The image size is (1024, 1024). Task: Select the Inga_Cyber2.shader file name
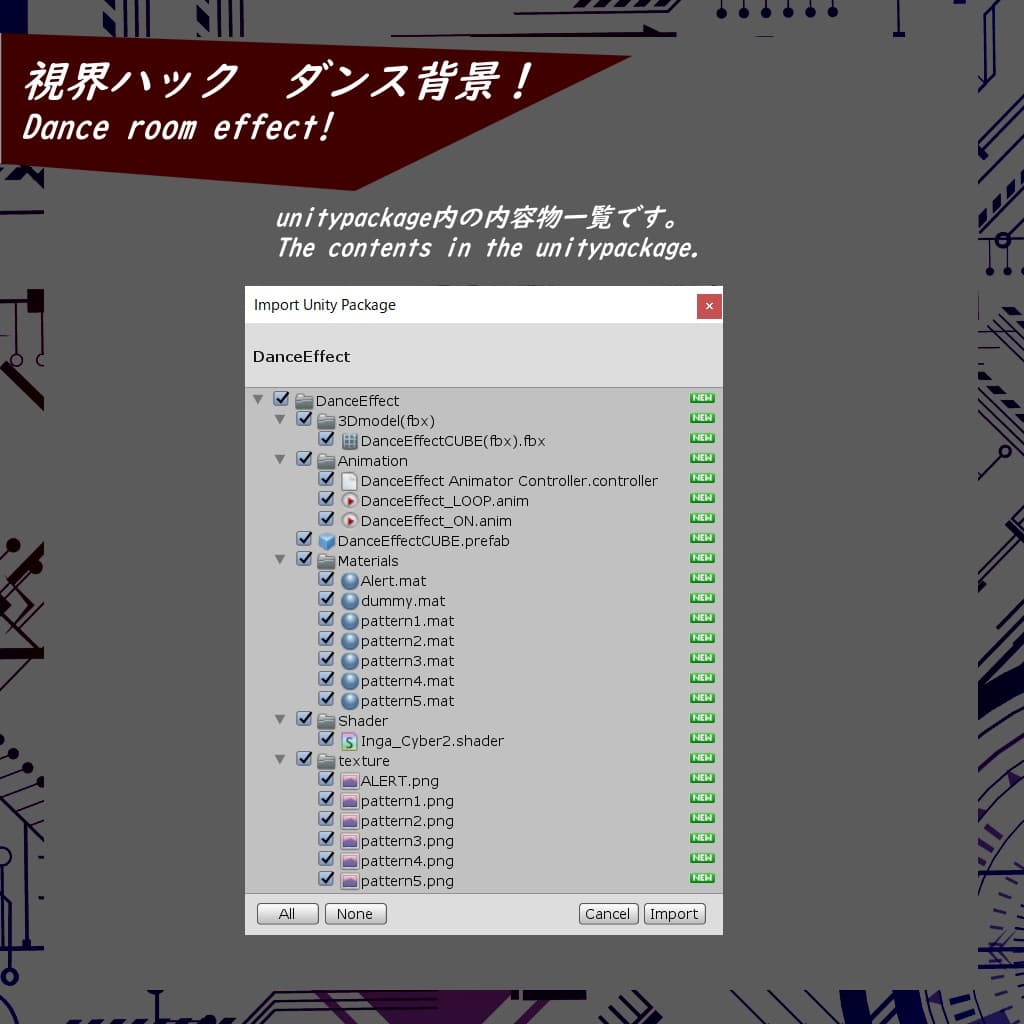click(432, 741)
